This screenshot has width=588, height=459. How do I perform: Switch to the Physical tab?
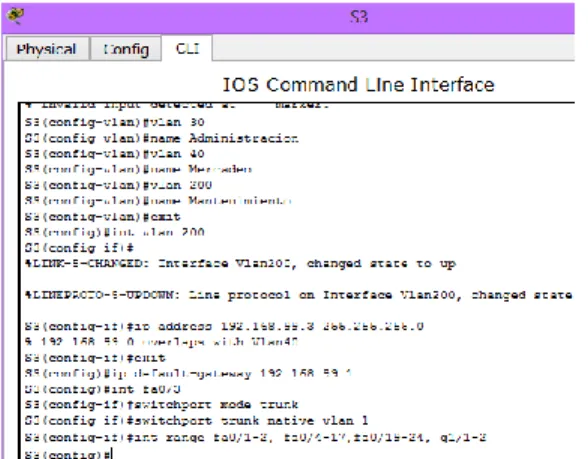click(x=47, y=49)
